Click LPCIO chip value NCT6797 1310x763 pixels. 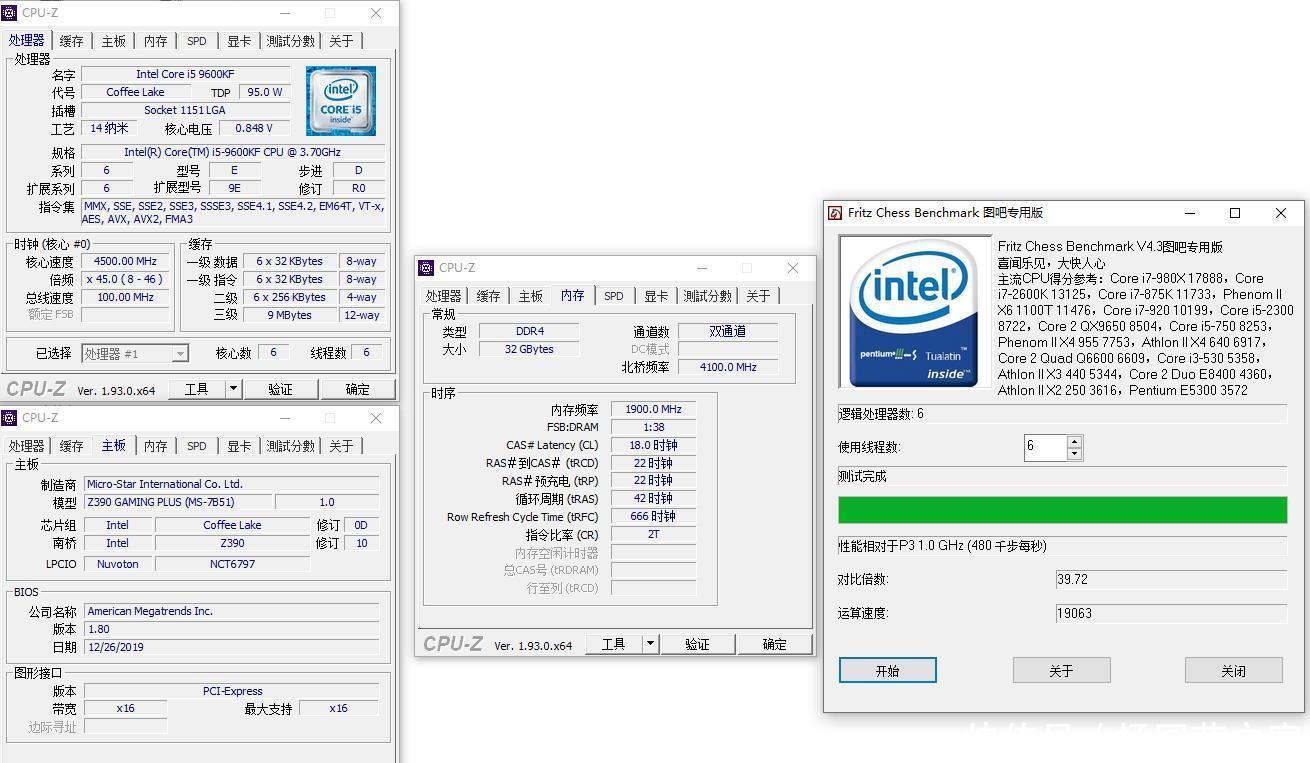pyautogui.click(x=233, y=564)
